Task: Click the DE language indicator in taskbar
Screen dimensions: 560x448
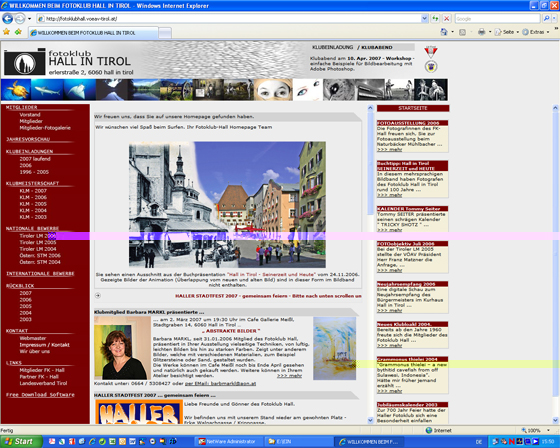Action: coord(479,442)
